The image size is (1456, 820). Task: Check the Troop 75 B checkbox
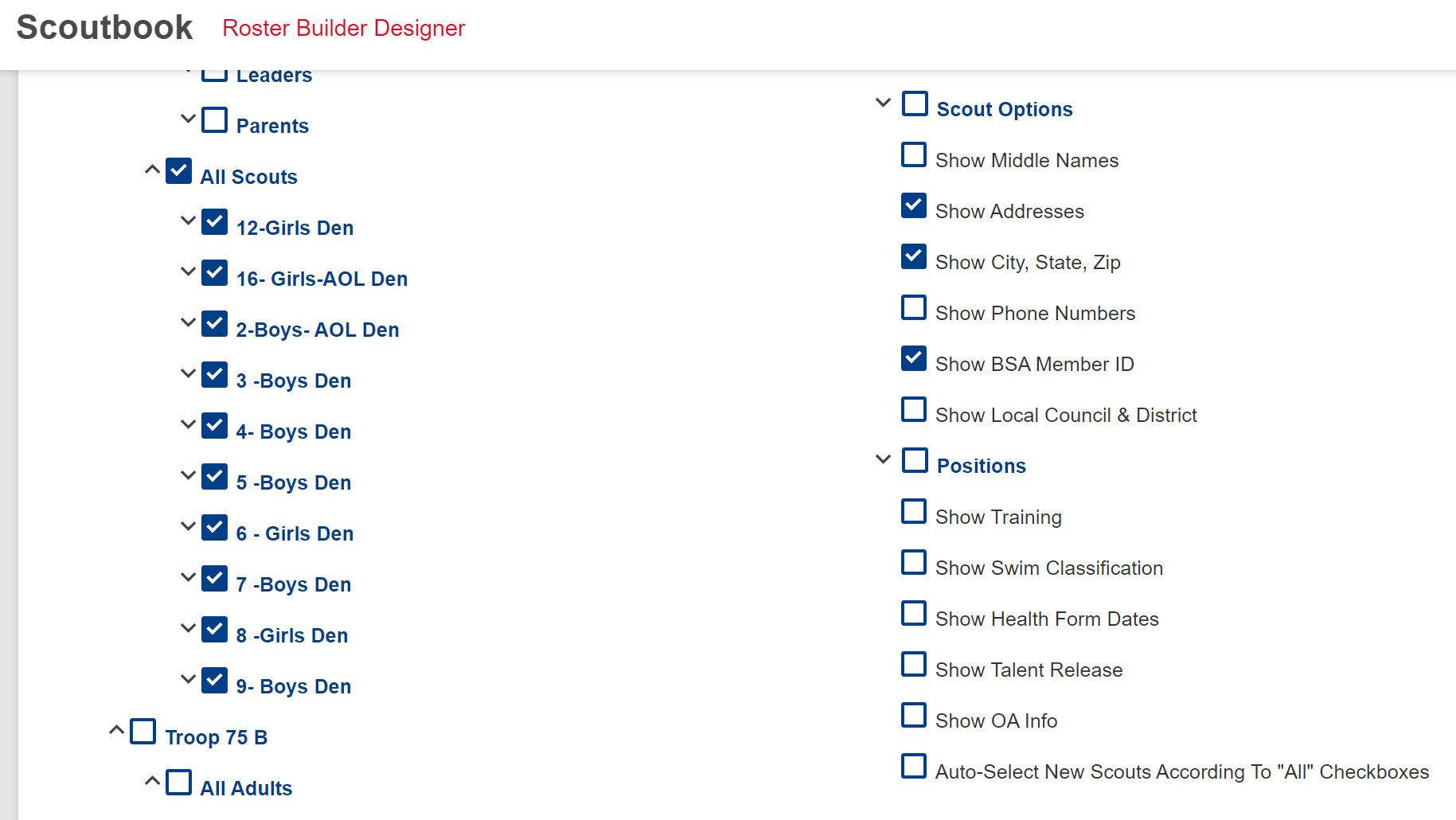click(142, 732)
